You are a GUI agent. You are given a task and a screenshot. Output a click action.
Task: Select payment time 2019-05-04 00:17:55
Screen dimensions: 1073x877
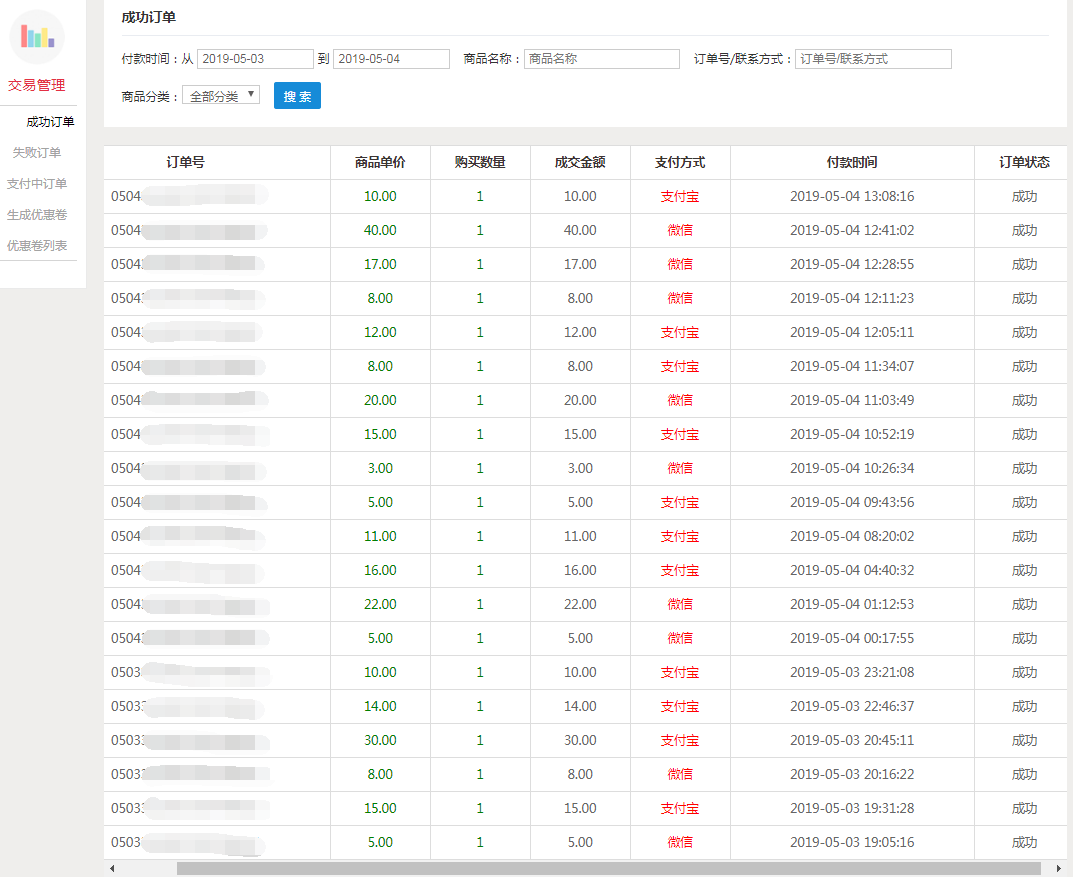(852, 638)
